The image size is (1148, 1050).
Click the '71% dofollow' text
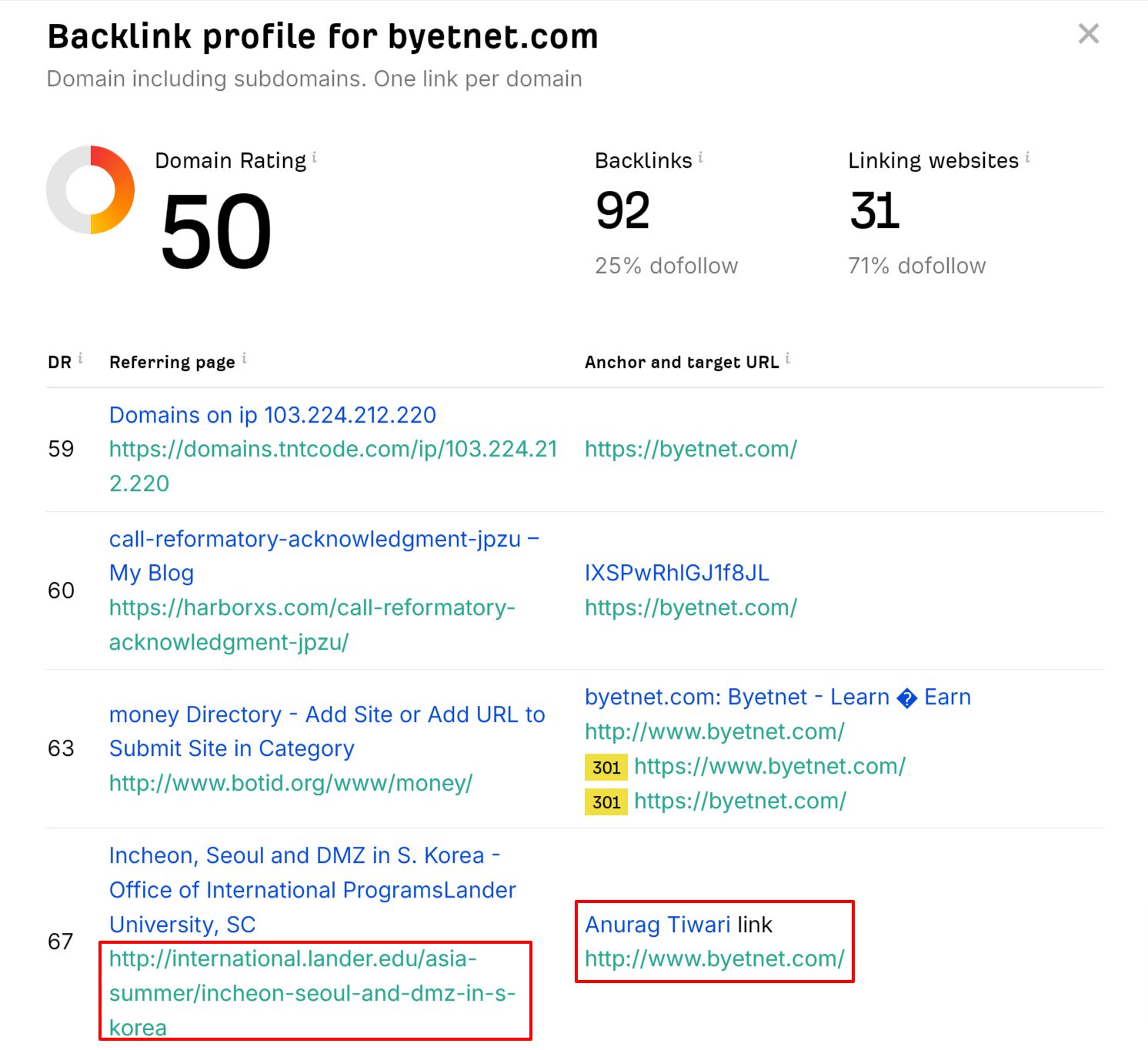coord(917,266)
